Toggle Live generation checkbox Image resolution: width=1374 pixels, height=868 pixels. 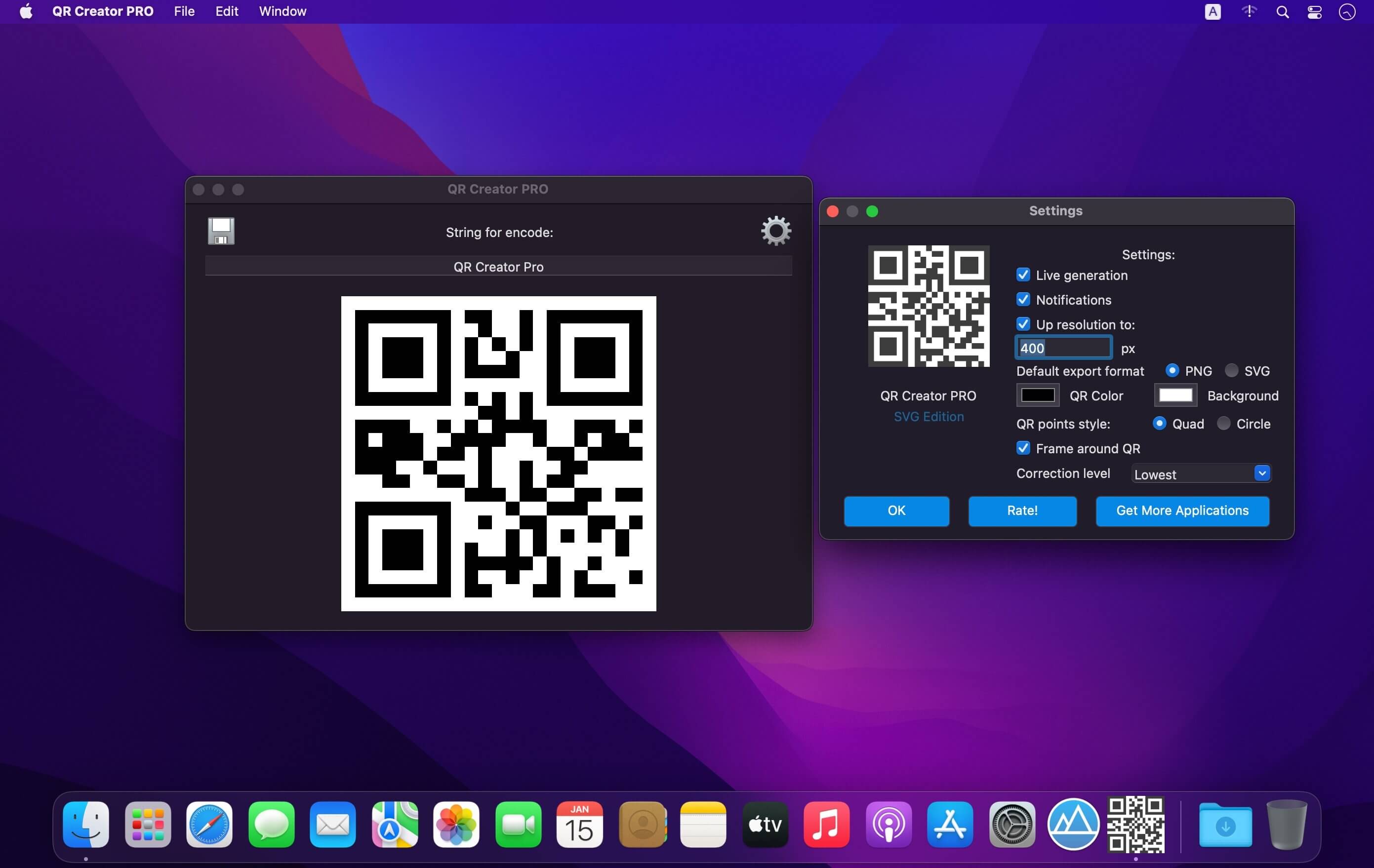(x=1023, y=275)
